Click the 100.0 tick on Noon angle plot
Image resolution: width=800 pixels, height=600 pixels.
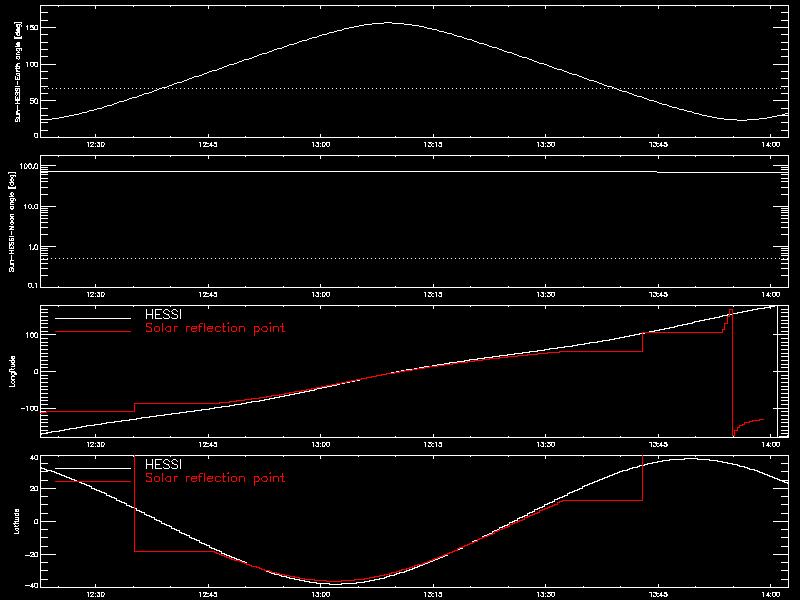point(29,166)
